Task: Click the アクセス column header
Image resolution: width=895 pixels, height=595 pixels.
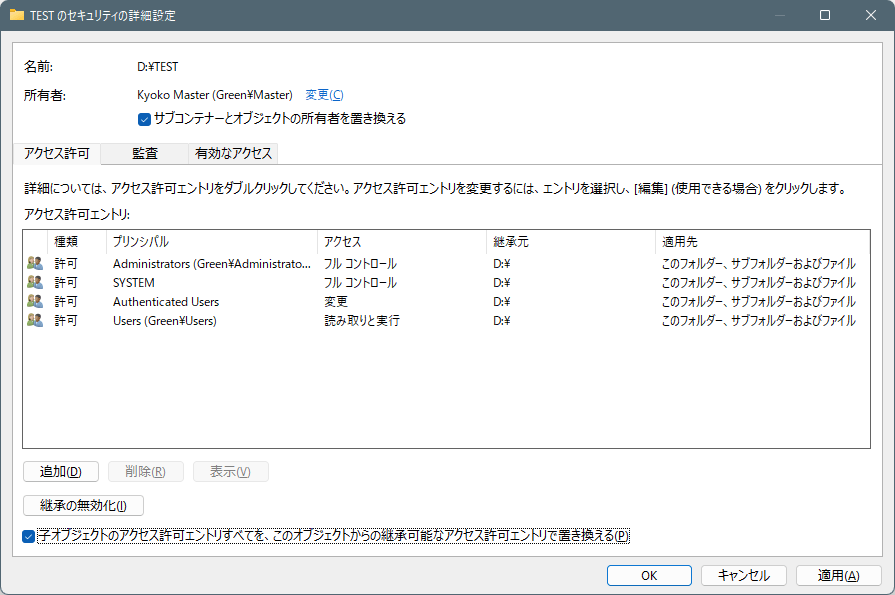Action: [x=402, y=242]
